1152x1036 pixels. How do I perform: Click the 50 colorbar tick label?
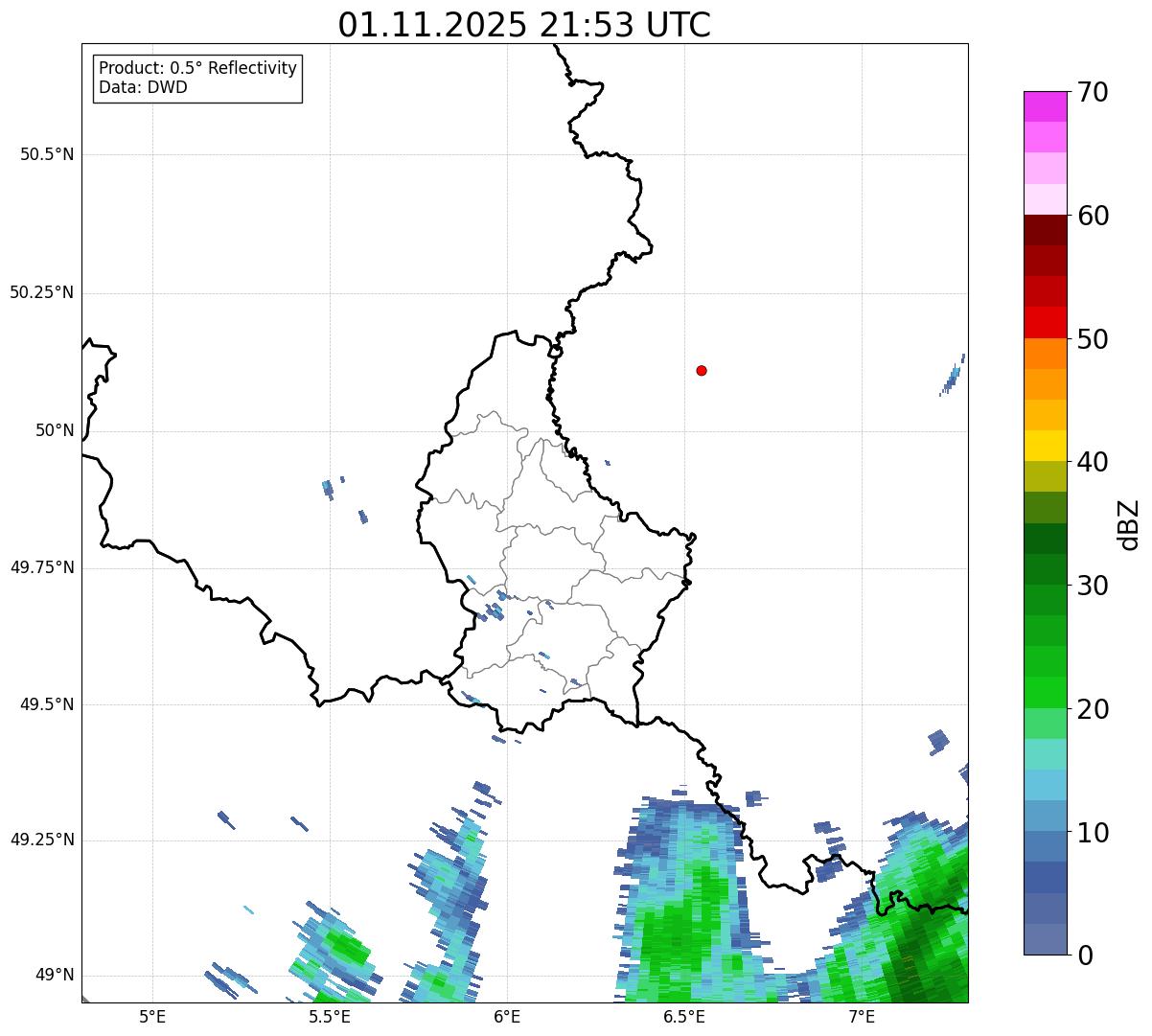pyautogui.click(x=1093, y=339)
